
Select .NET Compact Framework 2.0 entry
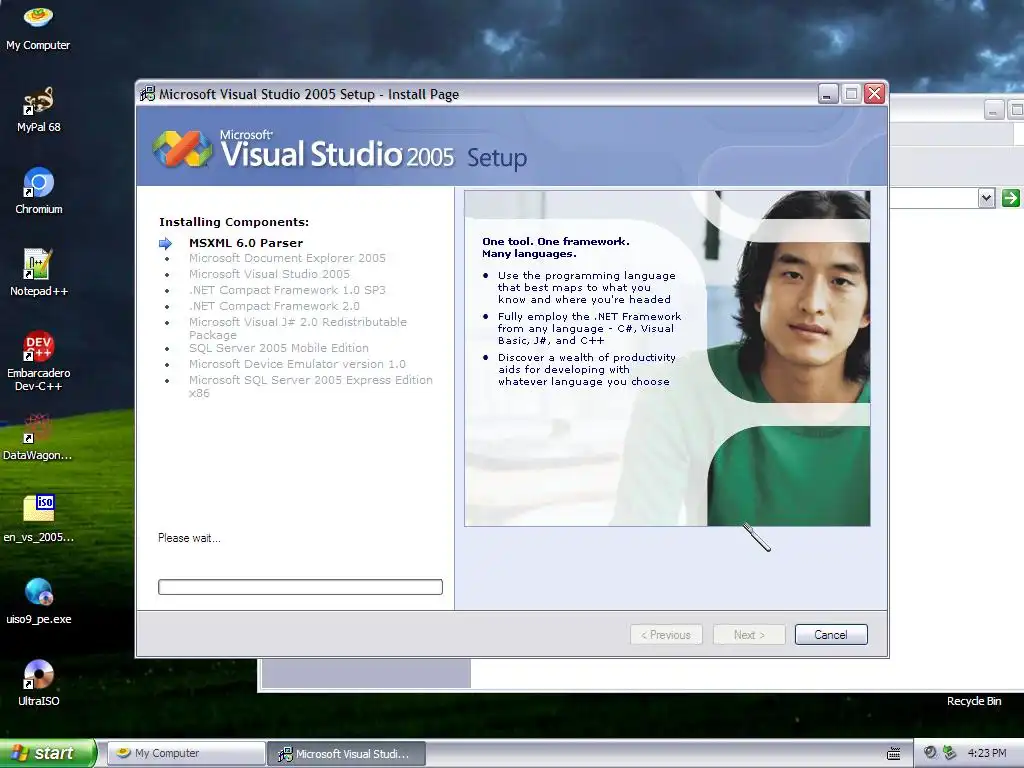[x=274, y=306]
